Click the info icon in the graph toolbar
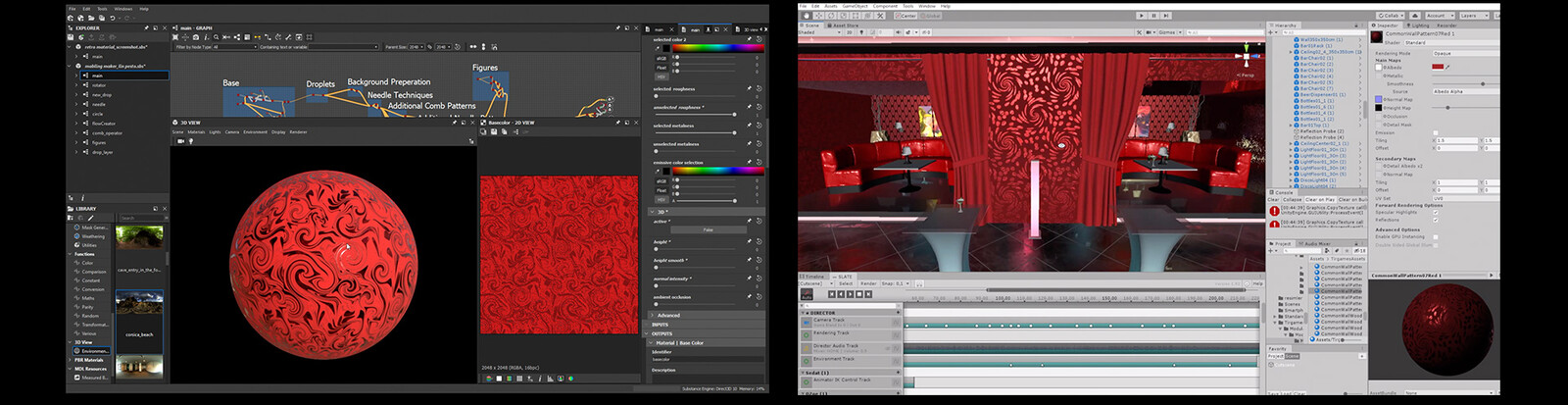Screen dimensions: 1568x405 (x=206, y=37)
